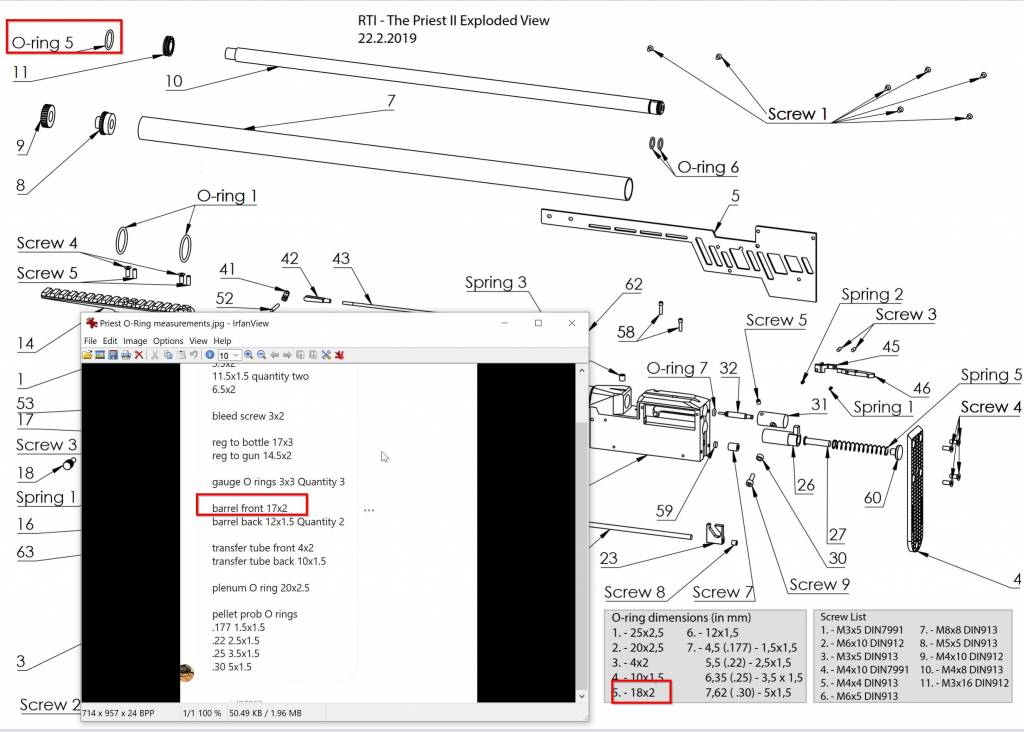Viewport: 1024px width, 732px height.
Task: Click 'Screw 9' label in exploded view
Action: [819, 584]
